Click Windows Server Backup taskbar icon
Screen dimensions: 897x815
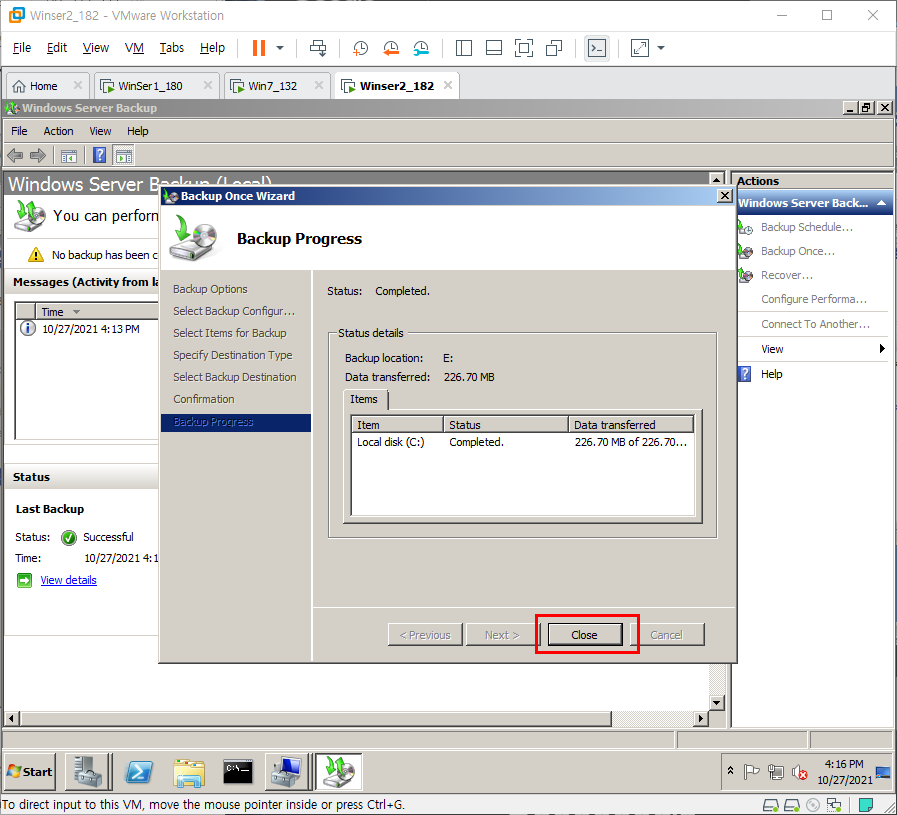coord(339,772)
